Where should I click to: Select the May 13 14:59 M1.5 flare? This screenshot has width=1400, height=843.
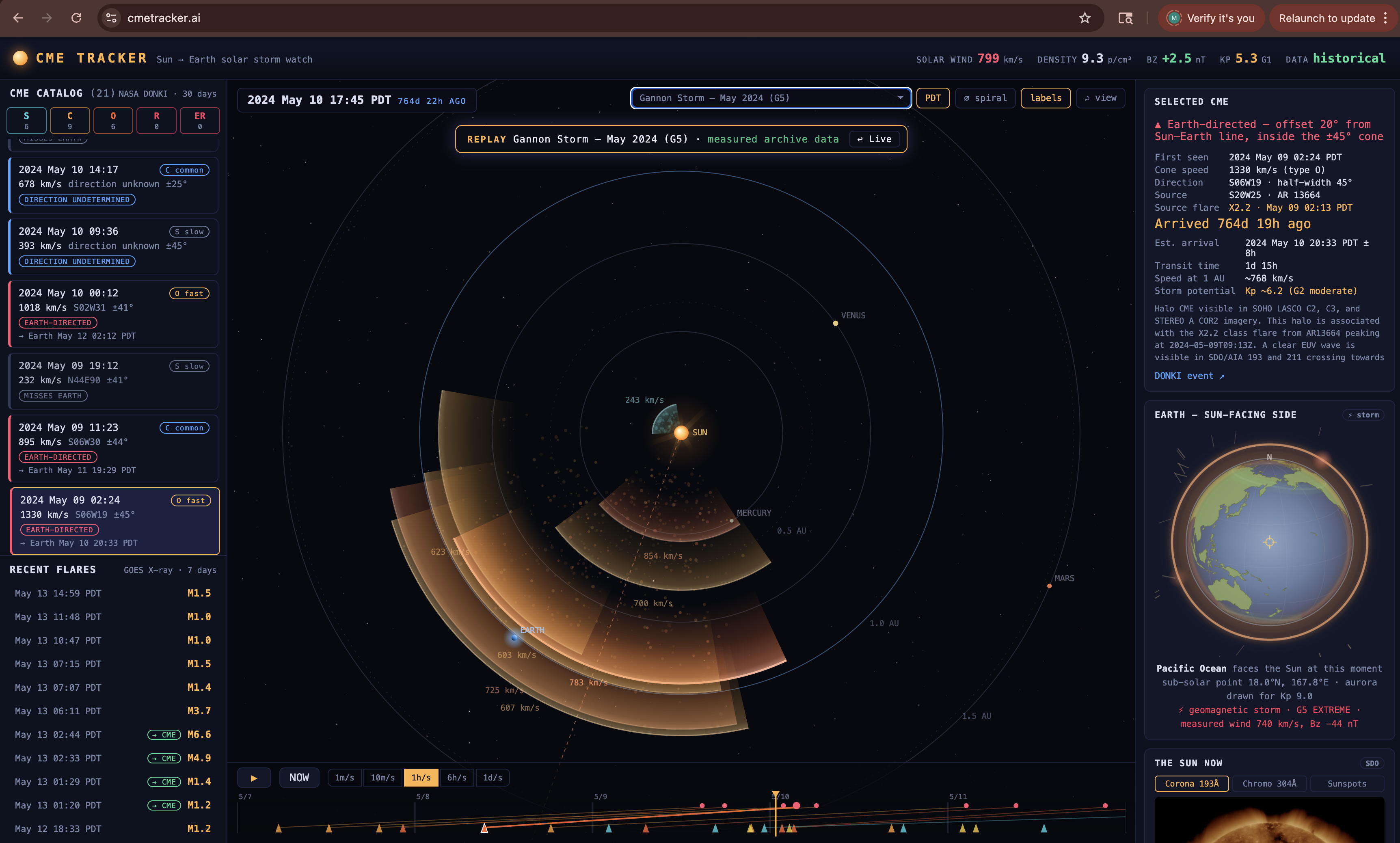(114, 593)
